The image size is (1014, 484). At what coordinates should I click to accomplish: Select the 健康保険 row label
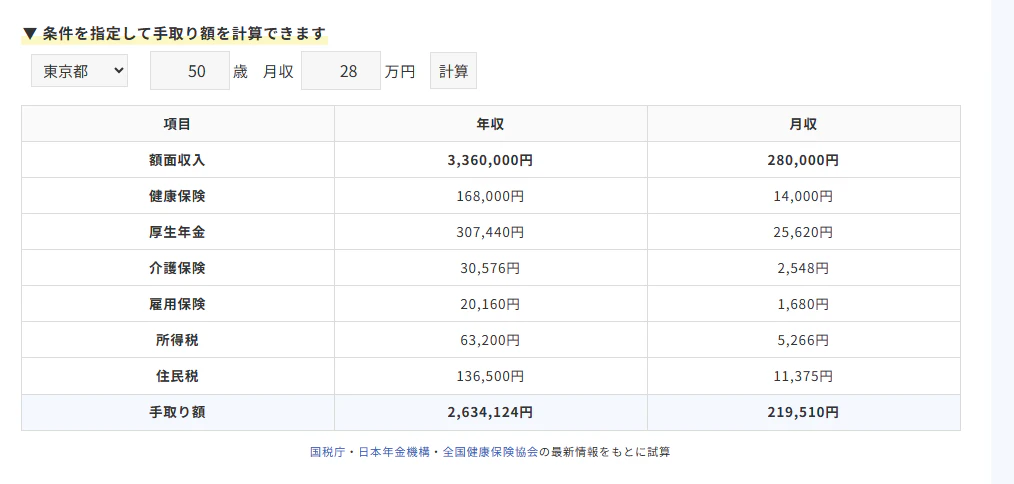177,196
